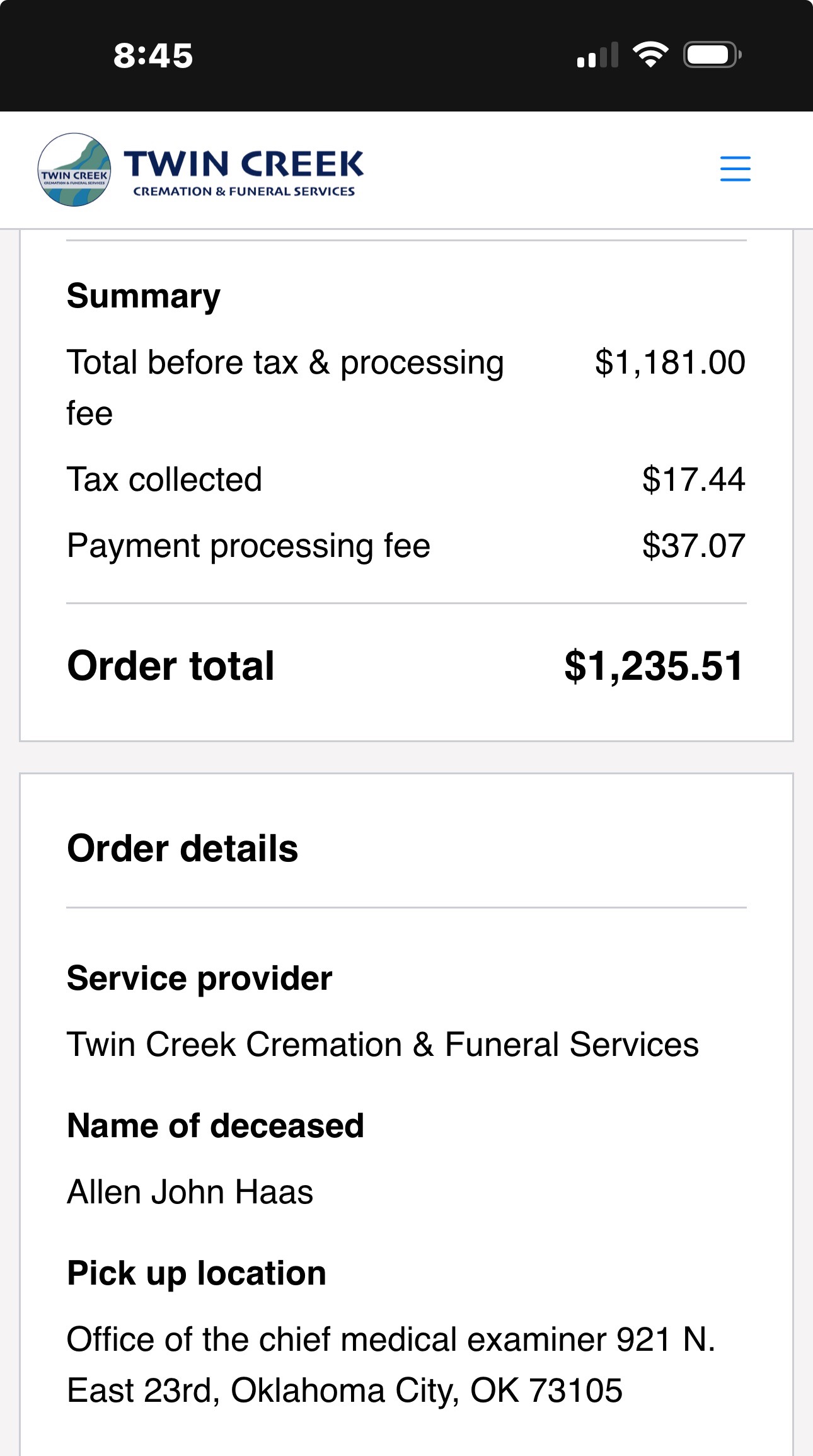Image resolution: width=813 pixels, height=1456 pixels.
Task: Select the Payment processing fee label
Action: pyautogui.click(x=248, y=546)
